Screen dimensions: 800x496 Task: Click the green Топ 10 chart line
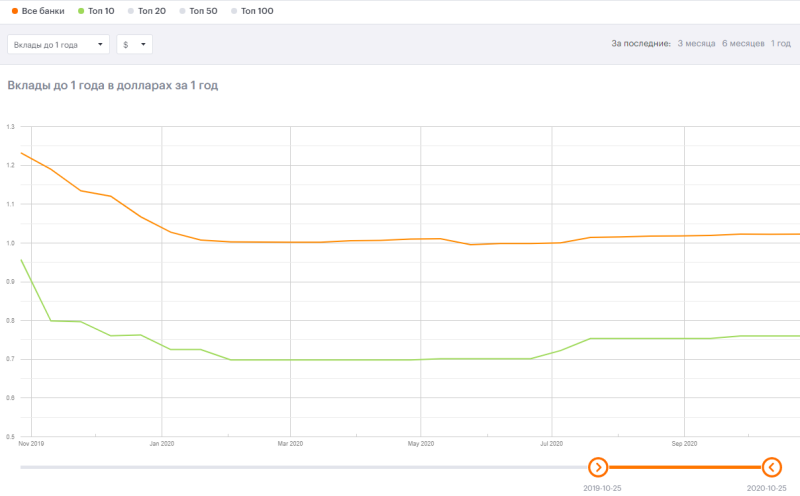[320, 360]
